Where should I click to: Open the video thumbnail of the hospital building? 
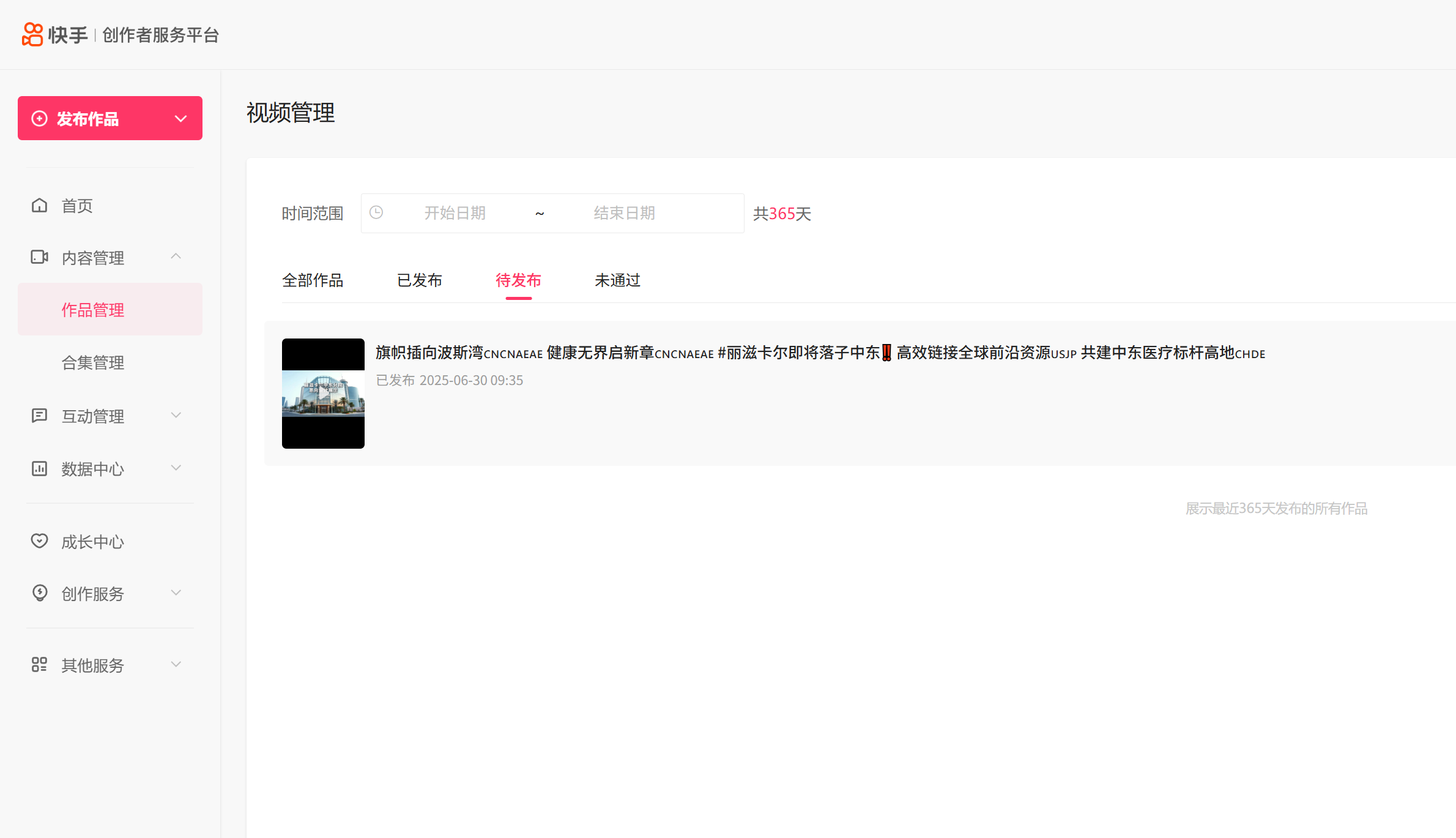[323, 394]
